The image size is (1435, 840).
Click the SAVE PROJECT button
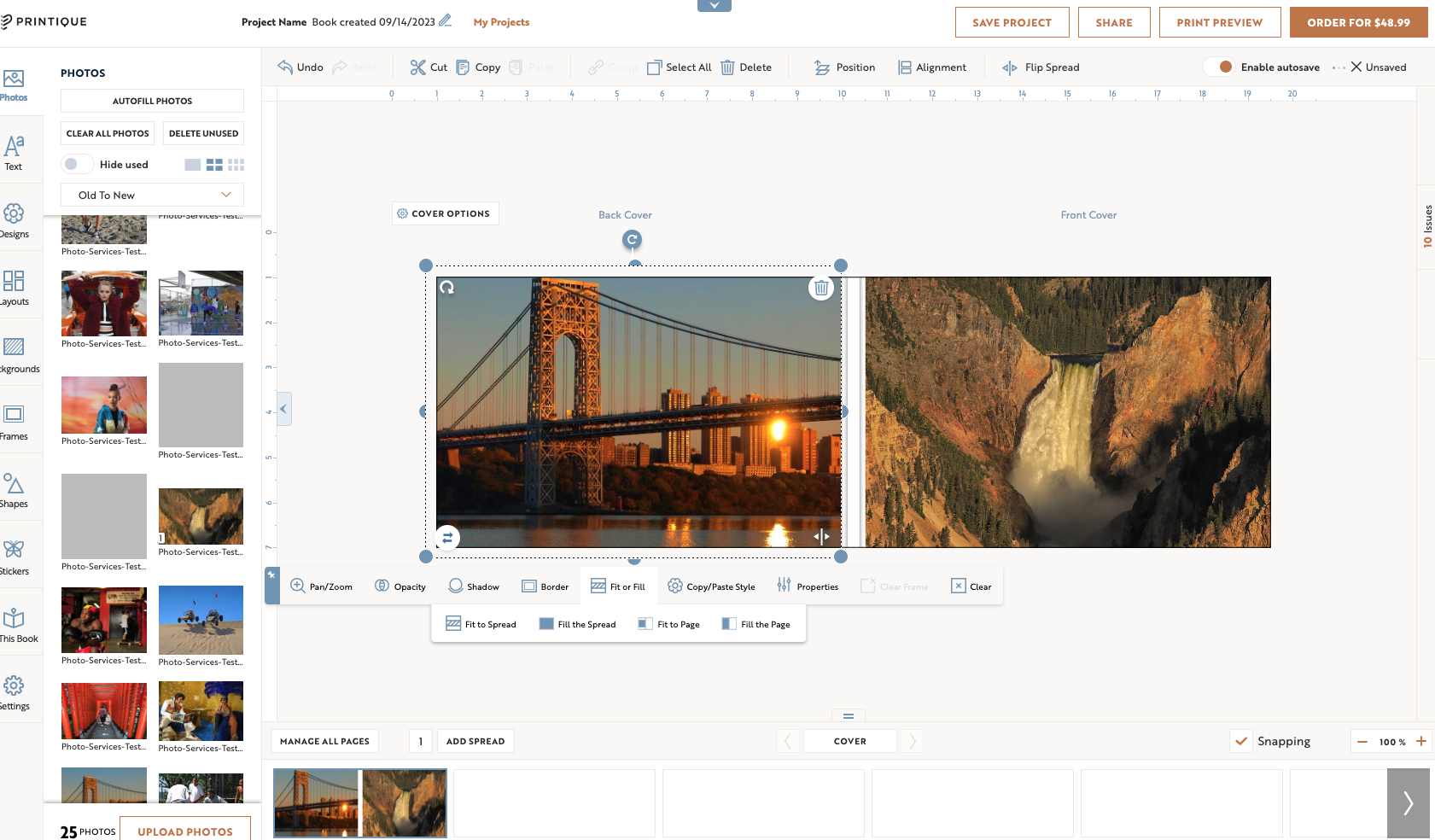click(1012, 22)
